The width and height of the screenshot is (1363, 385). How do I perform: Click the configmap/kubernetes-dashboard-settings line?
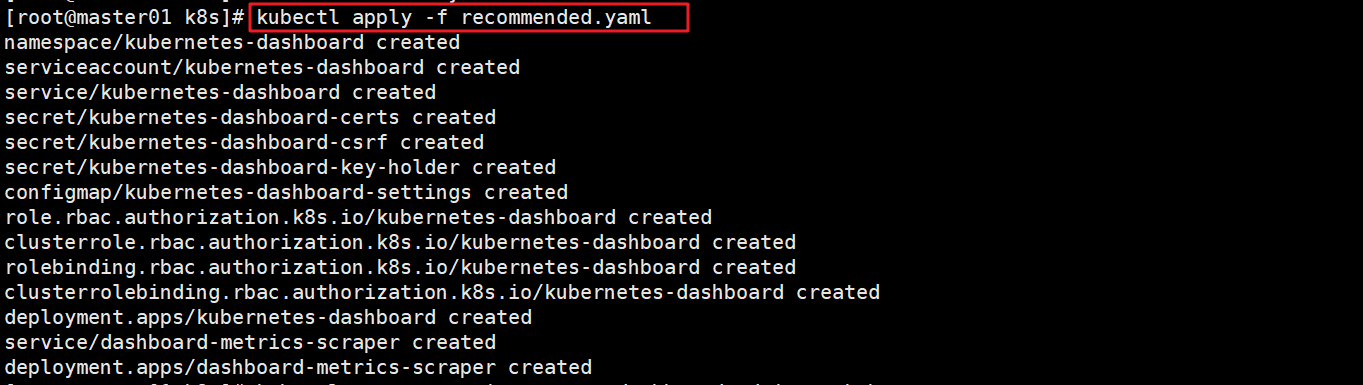(x=286, y=193)
